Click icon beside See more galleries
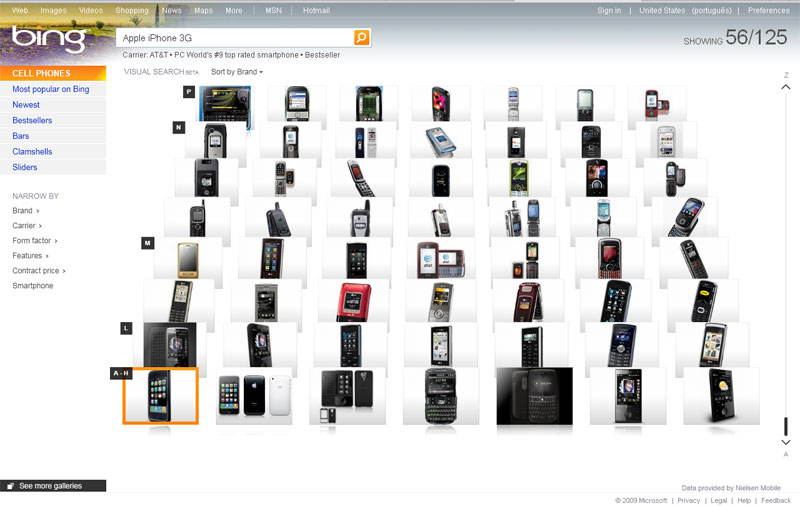This screenshot has height=506, width=800. pyautogui.click(x=10, y=486)
